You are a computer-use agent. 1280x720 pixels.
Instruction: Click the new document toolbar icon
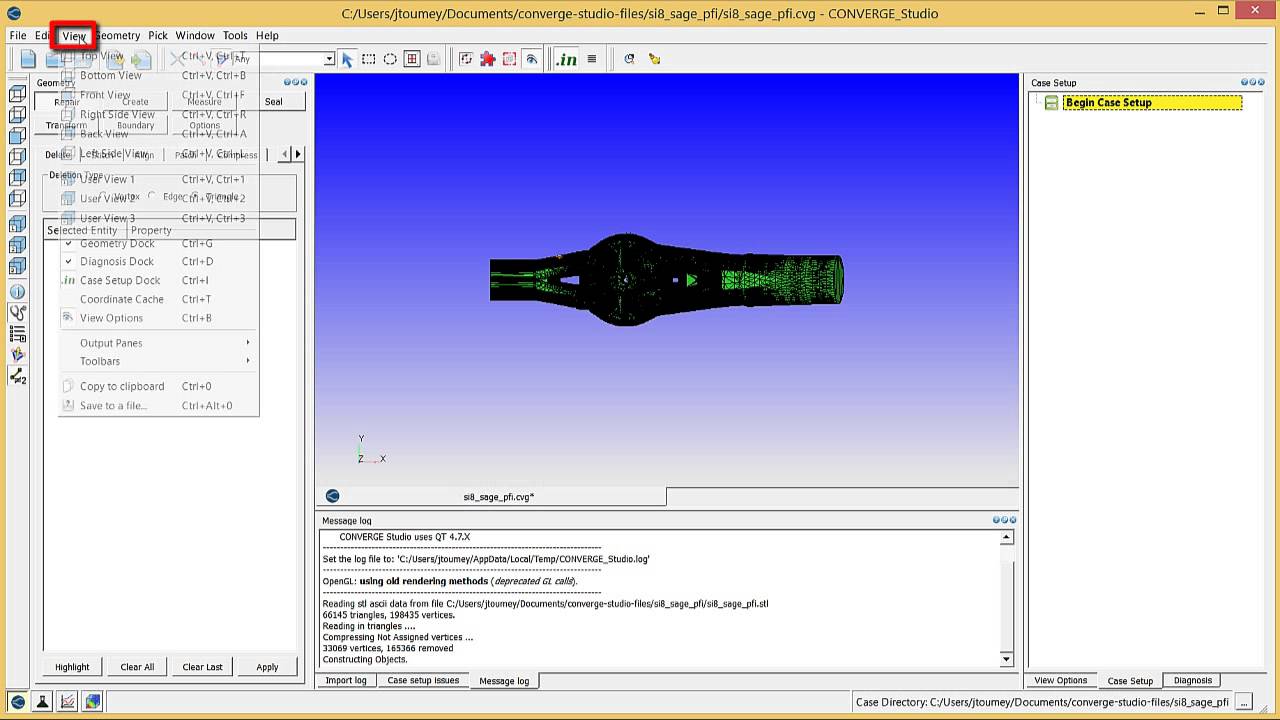pos(28,59)
